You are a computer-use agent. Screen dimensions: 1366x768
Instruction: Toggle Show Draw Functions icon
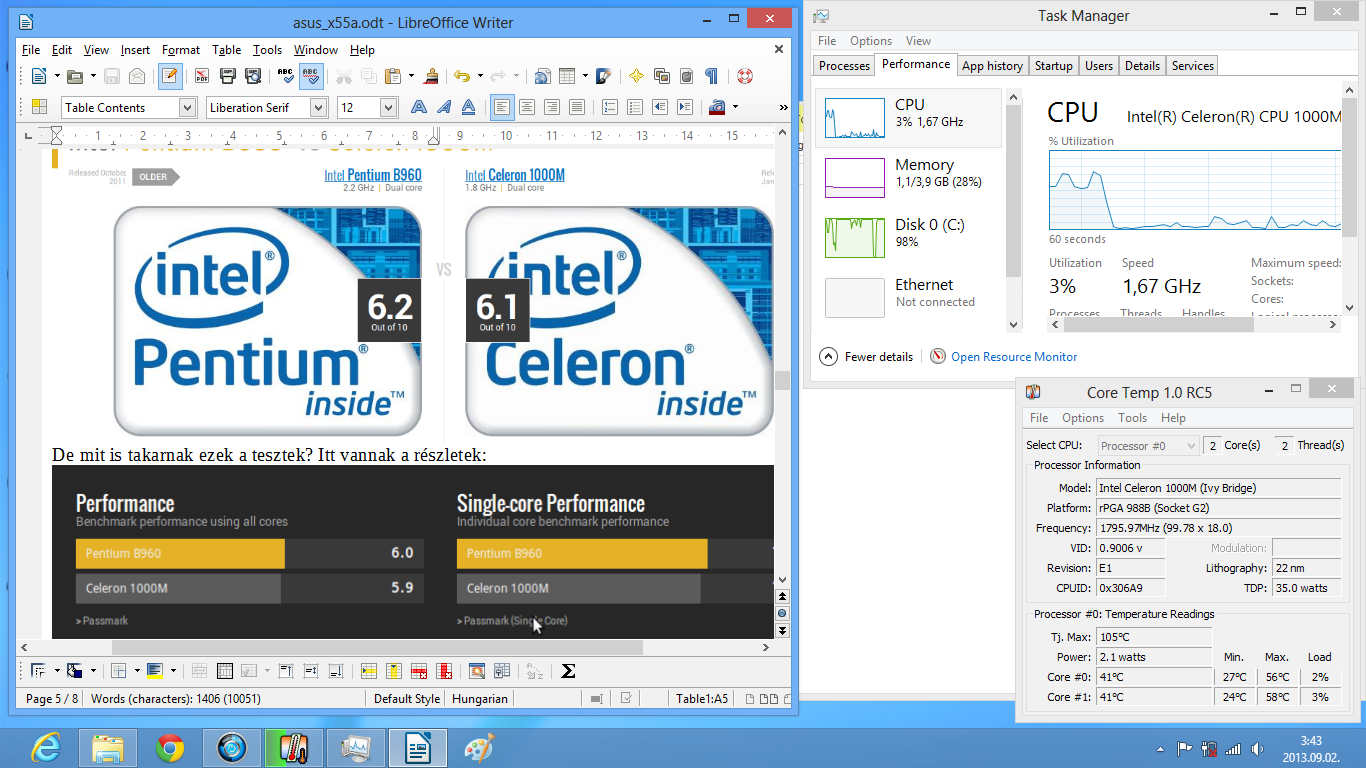604,76
